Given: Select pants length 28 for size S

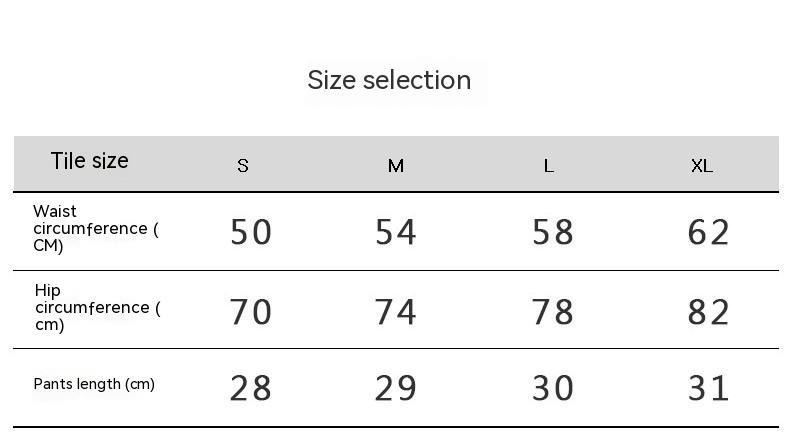Looking at the screenshot, I should pos(251,388).
